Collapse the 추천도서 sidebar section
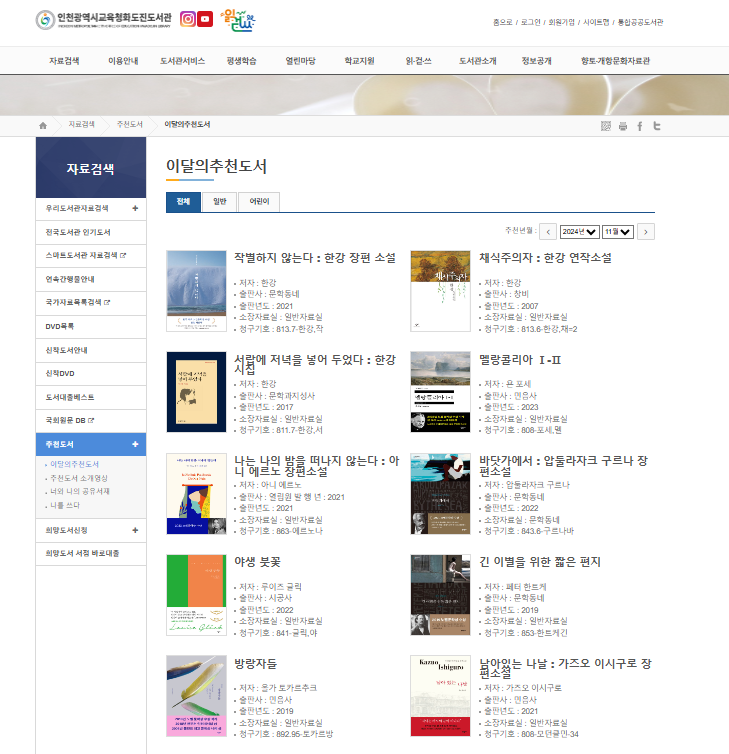The width and height of the screenshot is (729, 754). (x=135, y=444)
